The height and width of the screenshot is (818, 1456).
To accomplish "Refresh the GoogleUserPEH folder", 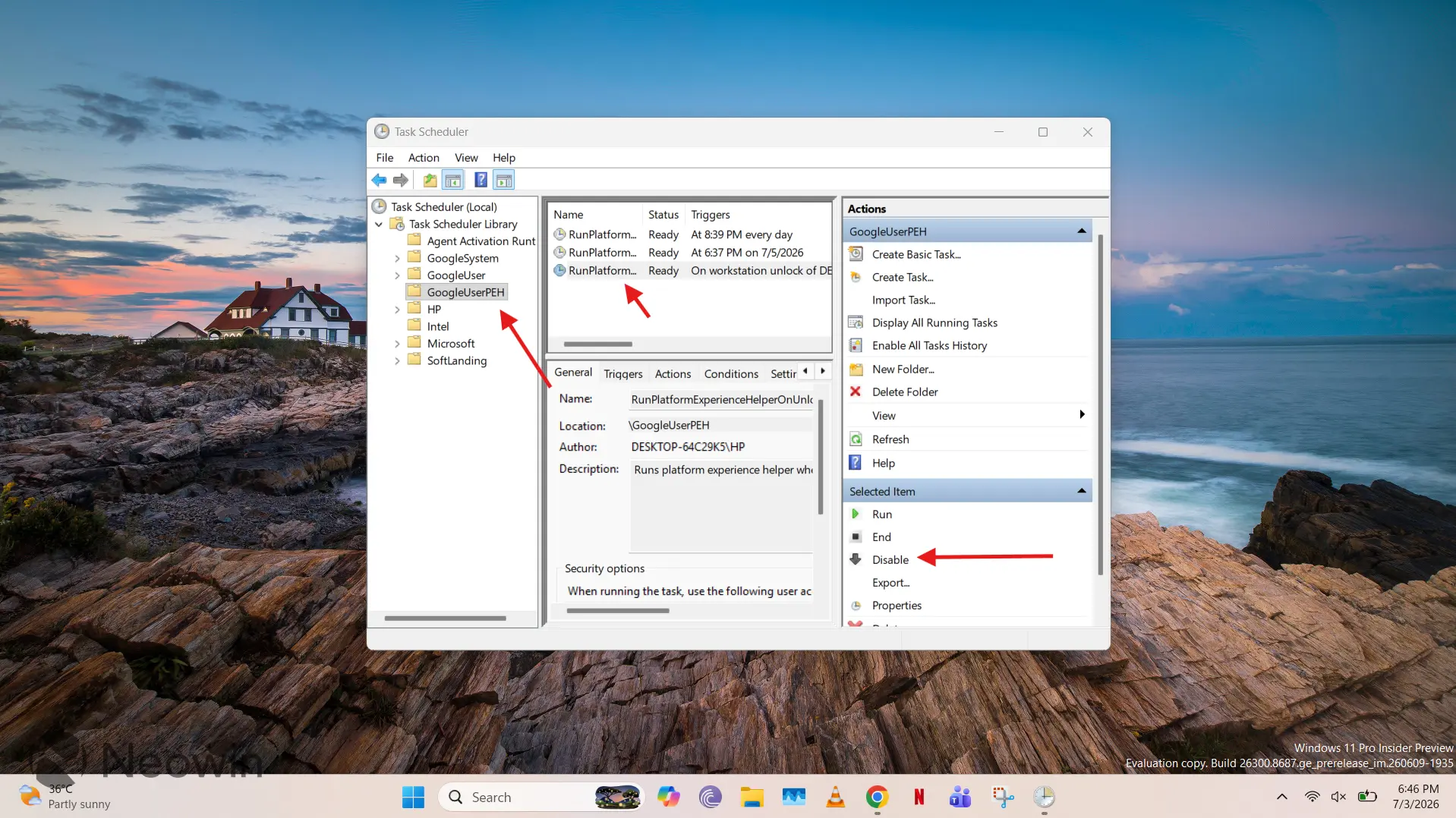I will pos(890,439).
